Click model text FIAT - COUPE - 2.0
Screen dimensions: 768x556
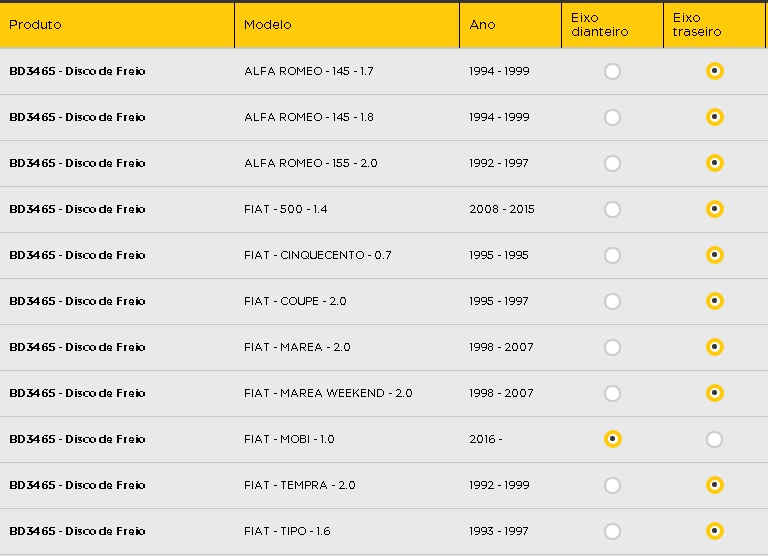(295, 302)
